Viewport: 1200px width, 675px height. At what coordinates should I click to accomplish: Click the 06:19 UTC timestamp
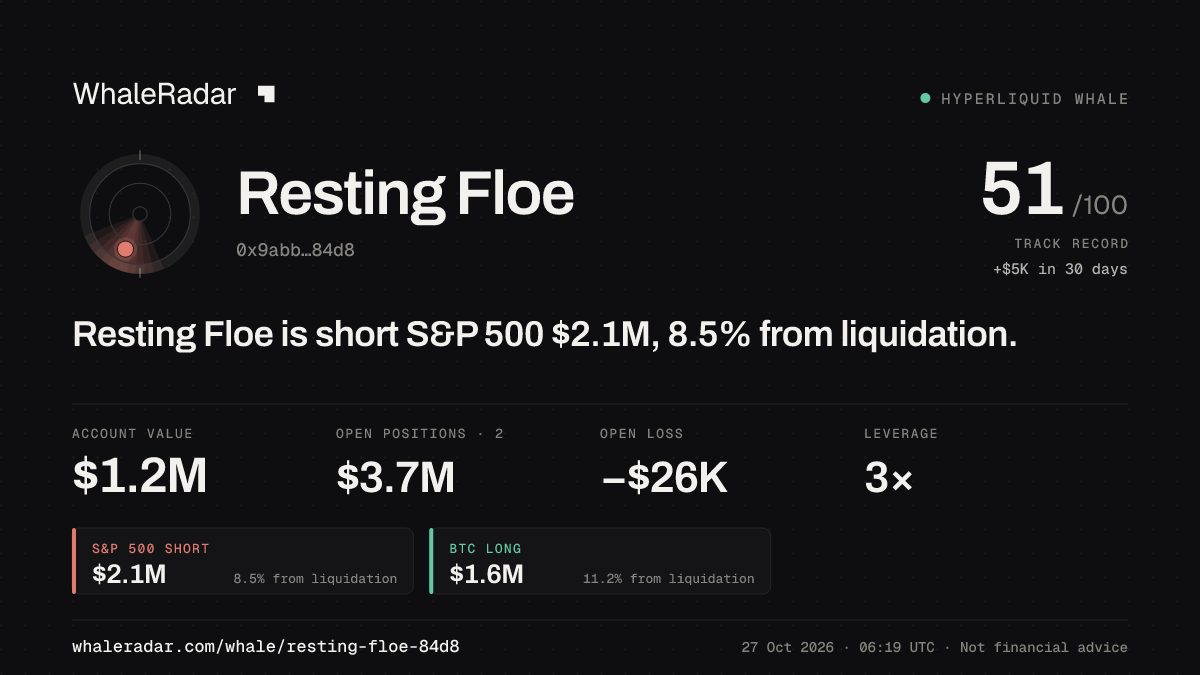pyautogui.click(x=897, y=647)
